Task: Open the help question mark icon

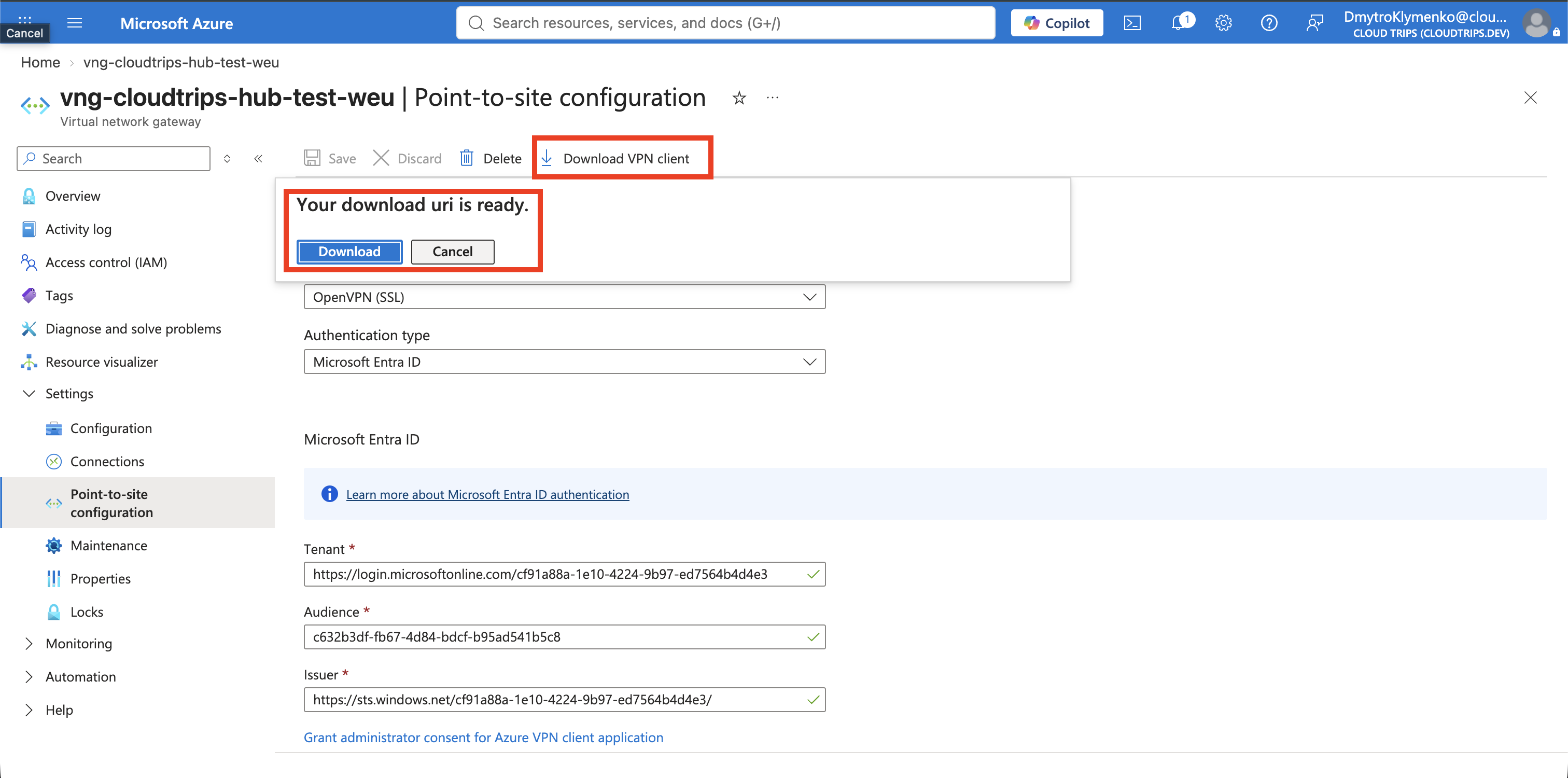Action: [1268, 23]
